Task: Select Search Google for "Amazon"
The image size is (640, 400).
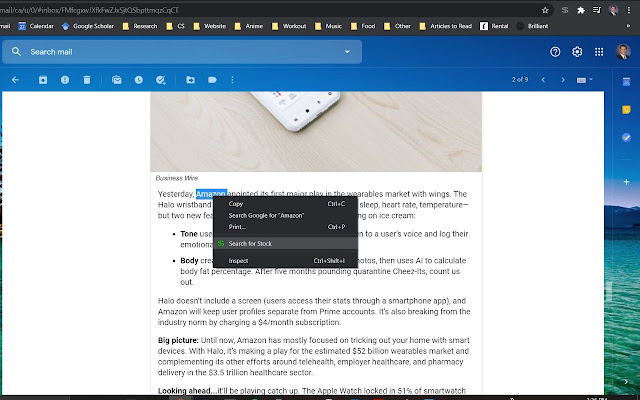Action: click(x=285, y=215)
